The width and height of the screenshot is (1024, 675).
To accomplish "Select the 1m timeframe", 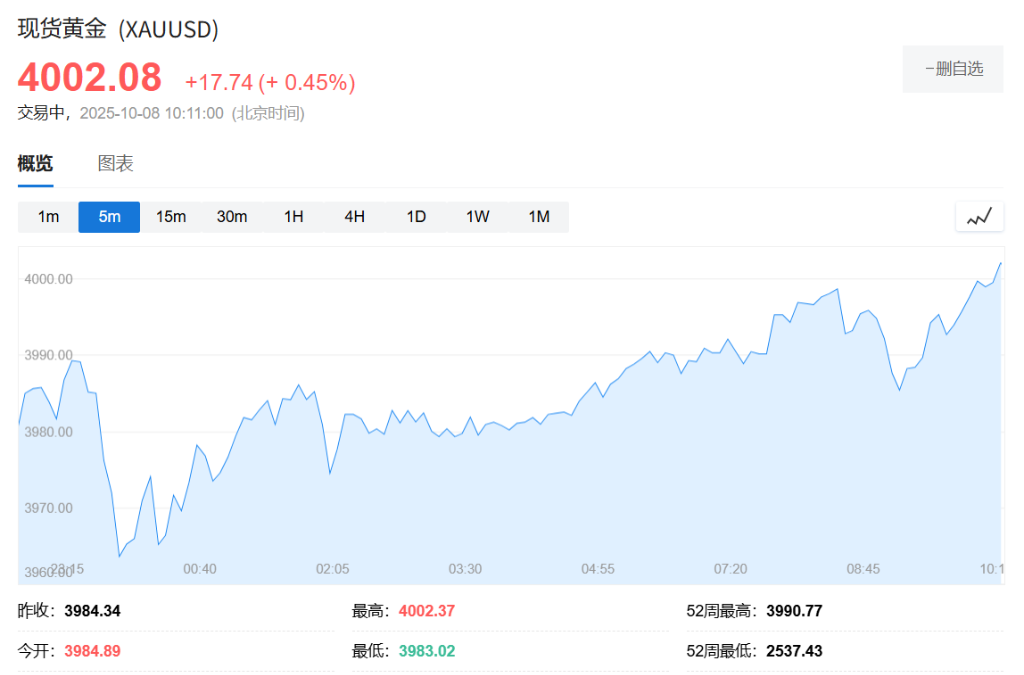I will 48,217.
